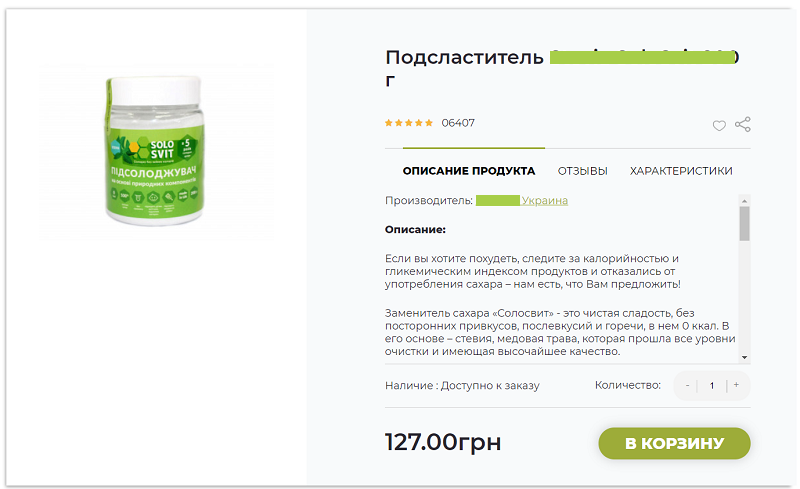Screen dimensions: 800x489
Task: Decrease quantity with minus button
Action: click(687, 385)
